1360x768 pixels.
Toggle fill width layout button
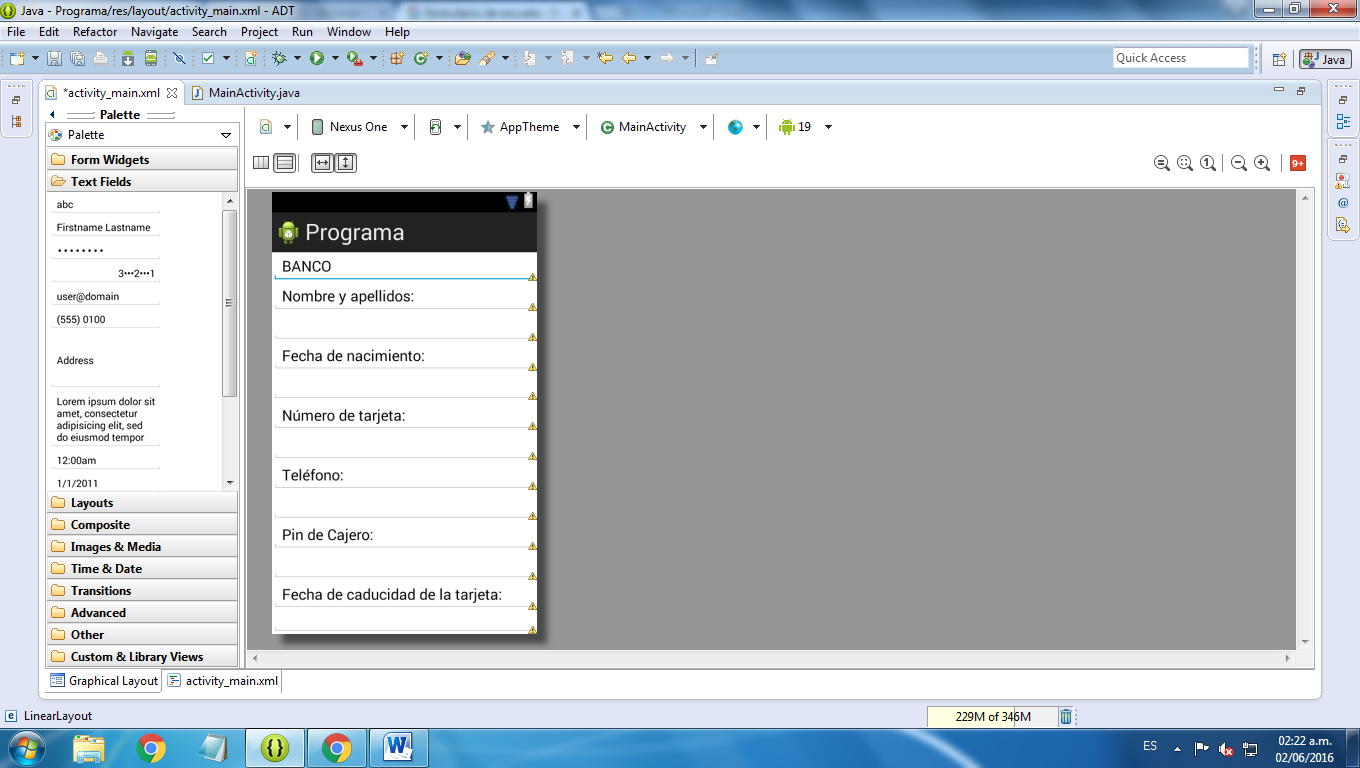(x=322, y=162)
